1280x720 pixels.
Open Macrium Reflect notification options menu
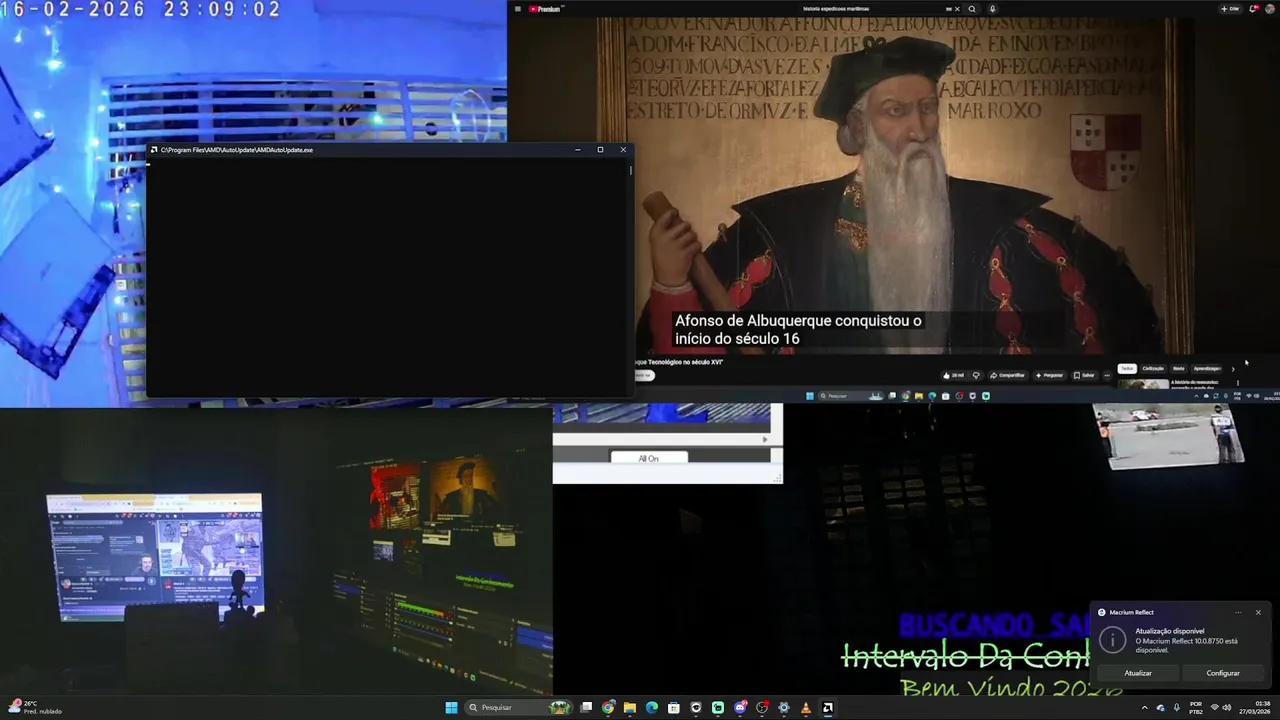click(1238, 612)
